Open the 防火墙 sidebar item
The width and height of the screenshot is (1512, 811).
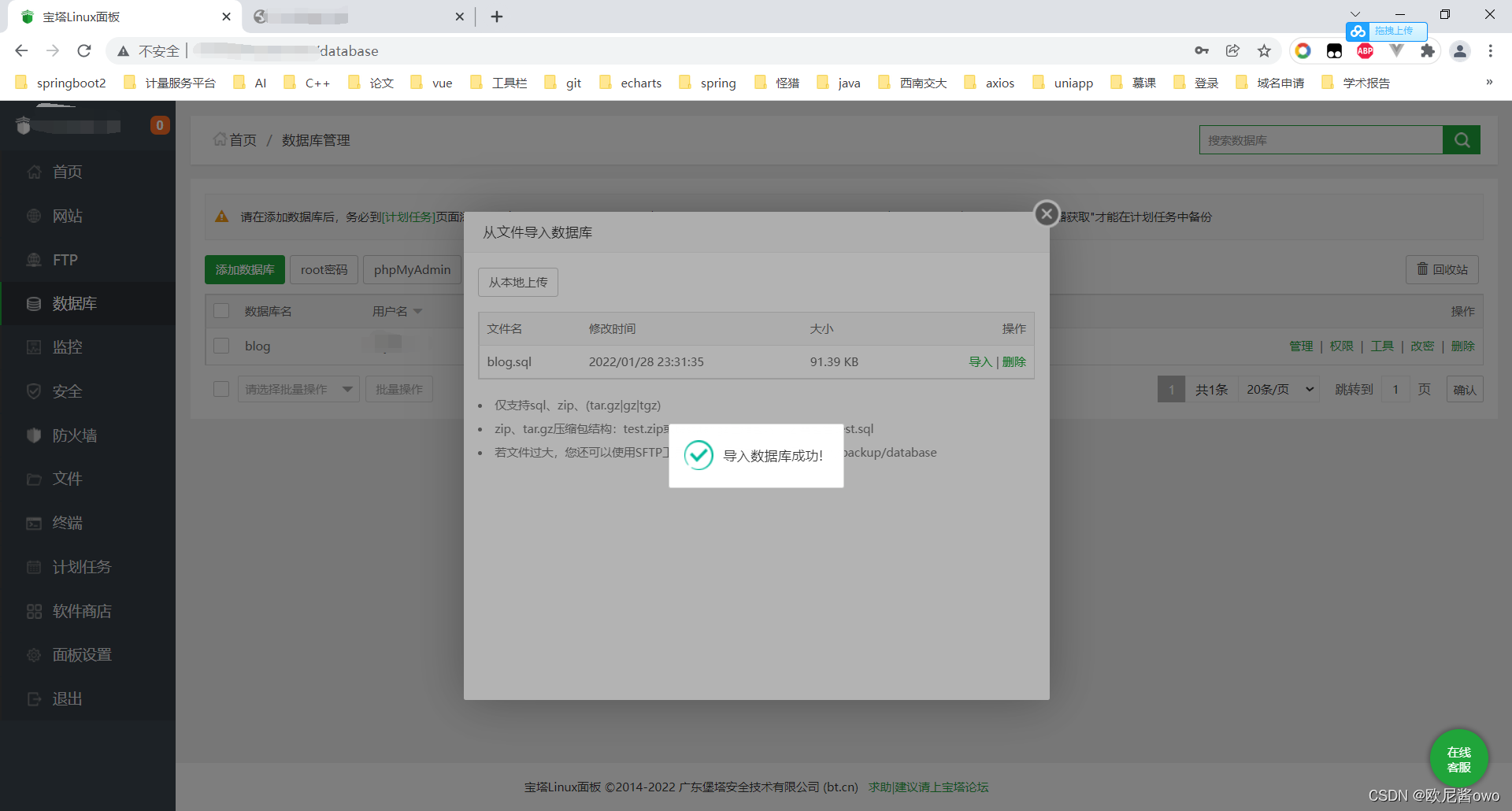tap(87, 435)
